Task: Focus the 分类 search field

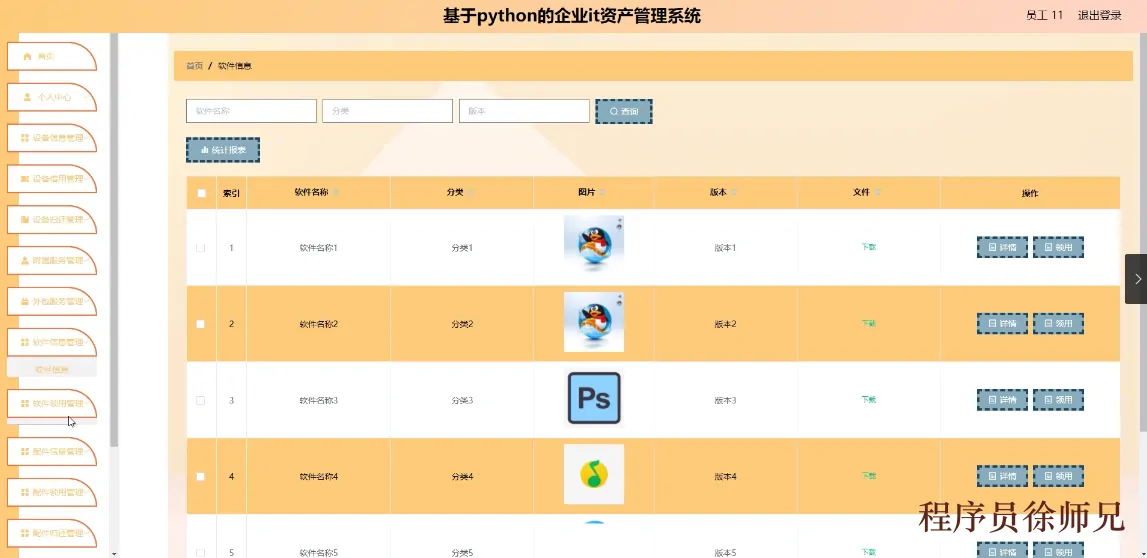Action: click(388, 111)
